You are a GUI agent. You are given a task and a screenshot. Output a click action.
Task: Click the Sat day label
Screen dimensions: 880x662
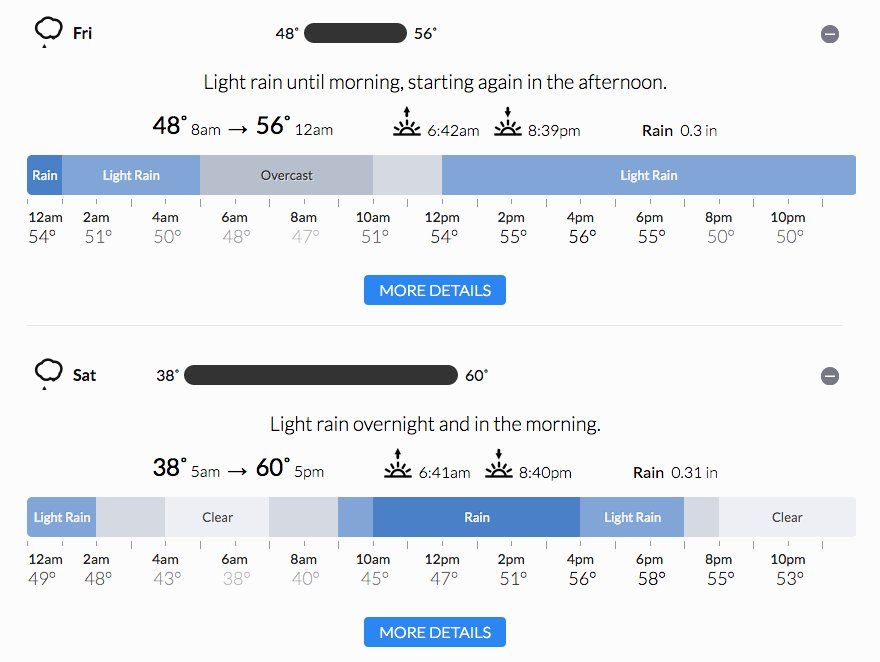(85, 375)
